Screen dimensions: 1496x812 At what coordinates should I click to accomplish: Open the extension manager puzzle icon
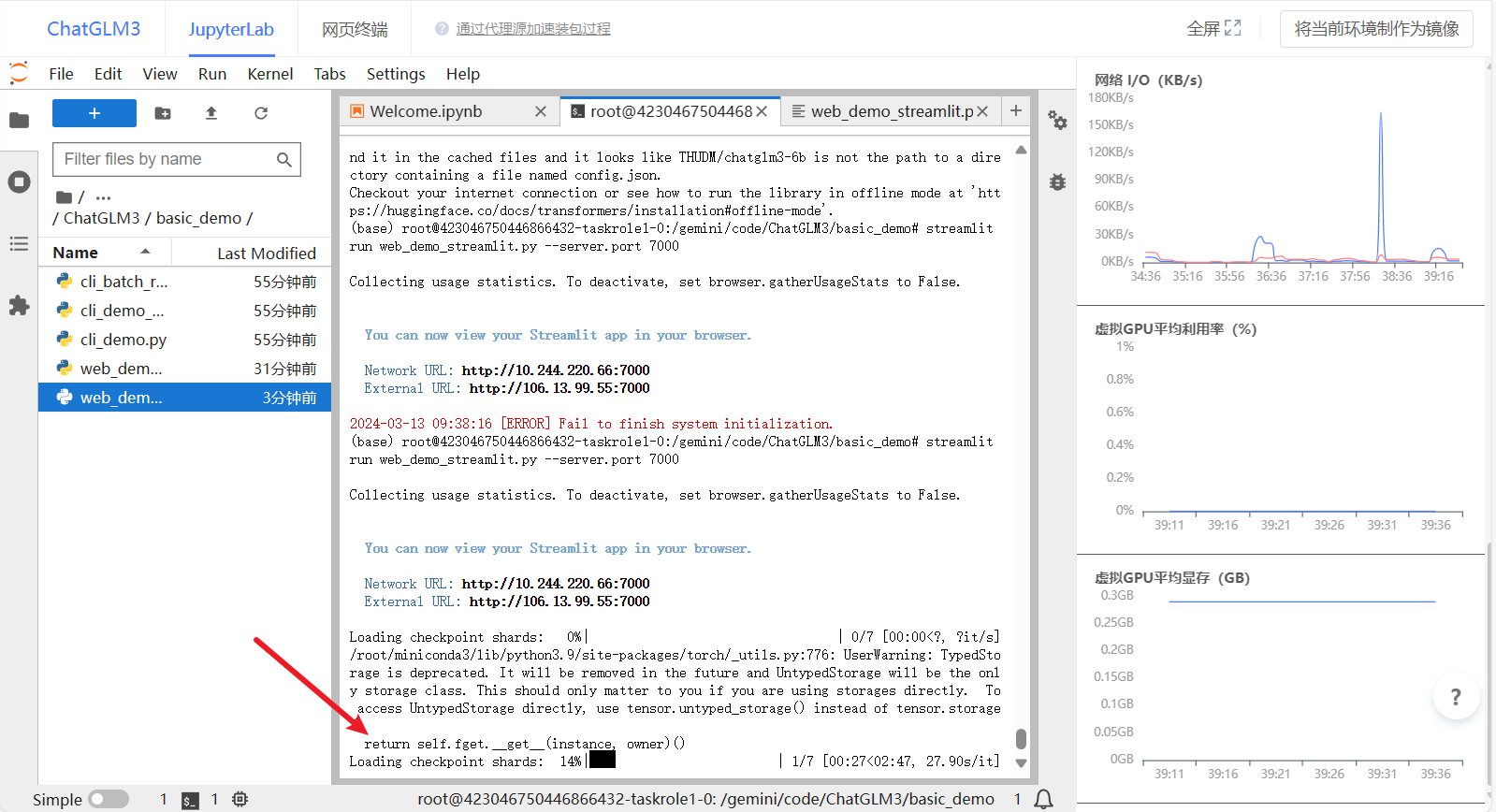click(19, 306)
